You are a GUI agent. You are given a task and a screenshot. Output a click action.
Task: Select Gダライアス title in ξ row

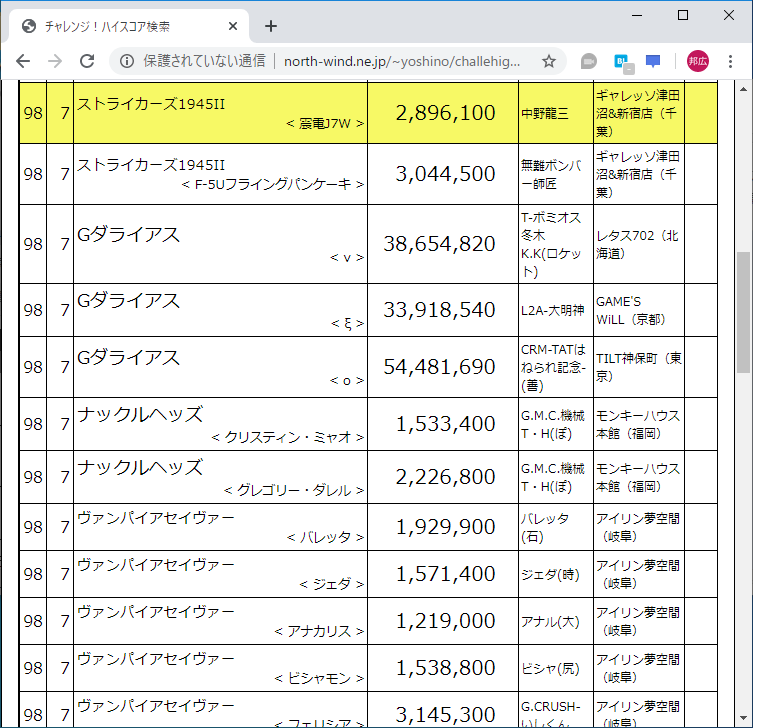click(x=128, y=301)
